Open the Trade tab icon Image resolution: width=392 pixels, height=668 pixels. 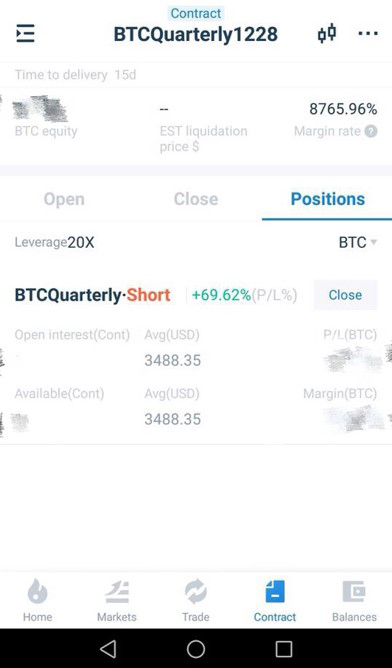[196, 592]
